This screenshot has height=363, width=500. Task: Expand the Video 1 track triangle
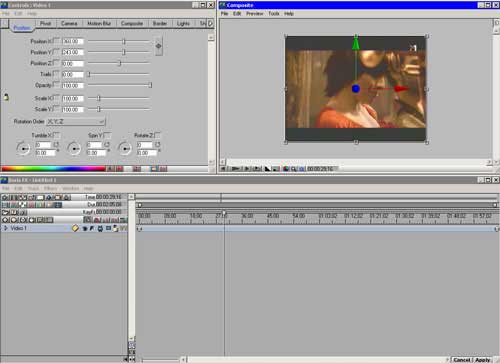(5, 228)
